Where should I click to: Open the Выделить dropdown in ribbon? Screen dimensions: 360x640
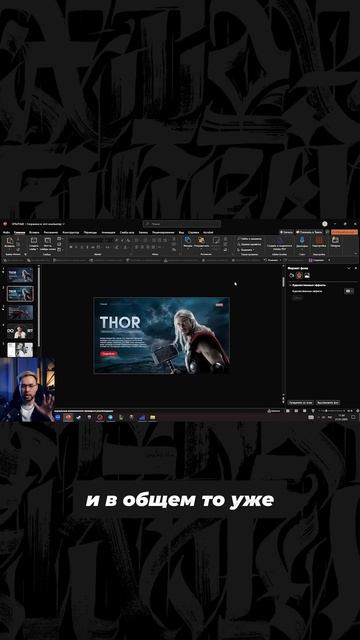pos(246,249)
